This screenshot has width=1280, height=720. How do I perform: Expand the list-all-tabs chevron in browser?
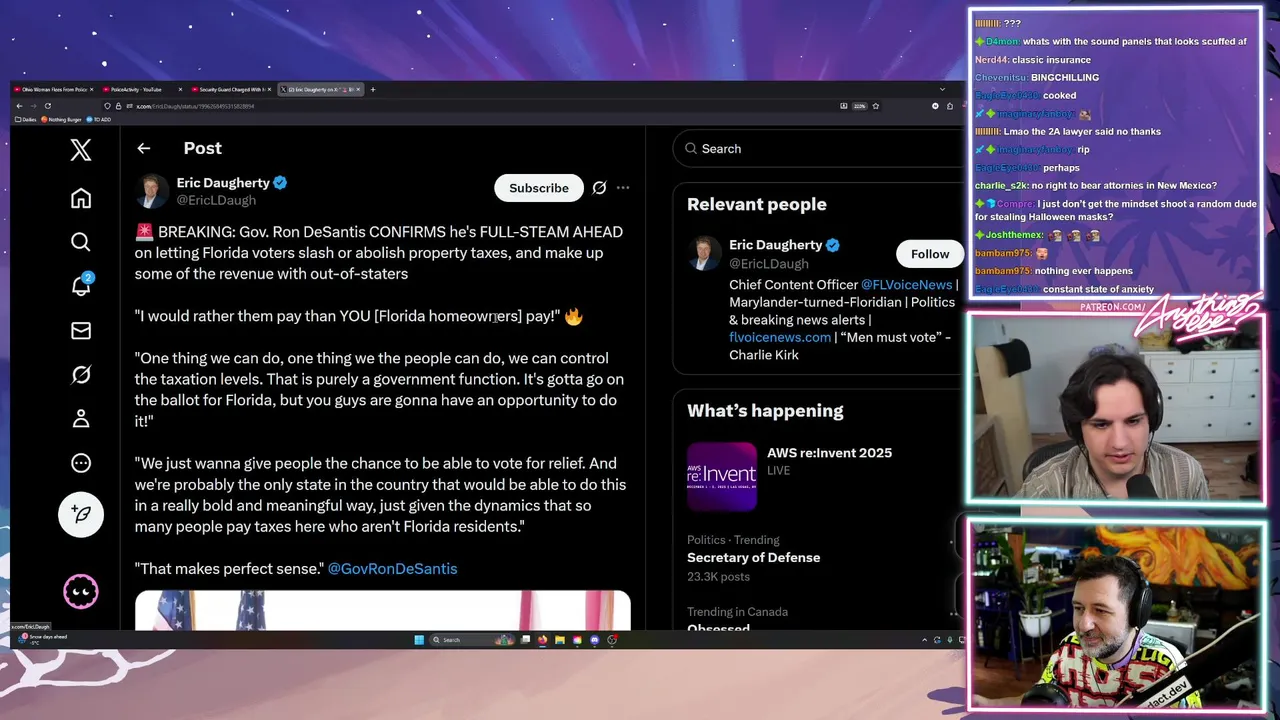(x=942, y=89)
